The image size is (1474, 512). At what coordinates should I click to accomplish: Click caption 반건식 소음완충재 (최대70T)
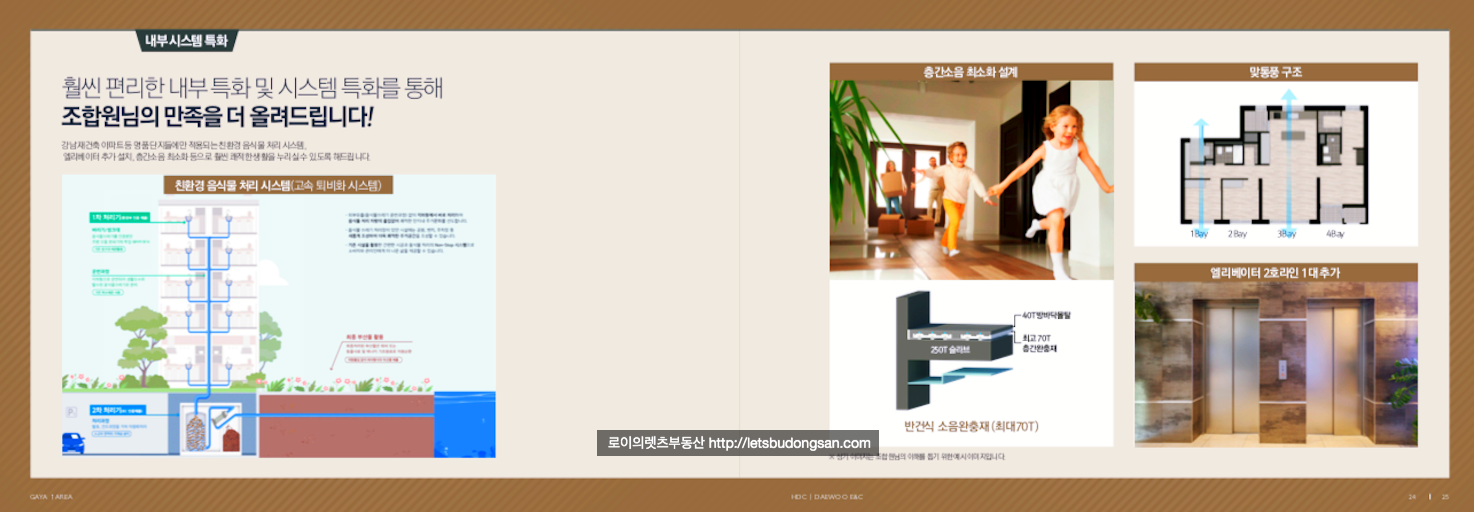coord(971,427)
